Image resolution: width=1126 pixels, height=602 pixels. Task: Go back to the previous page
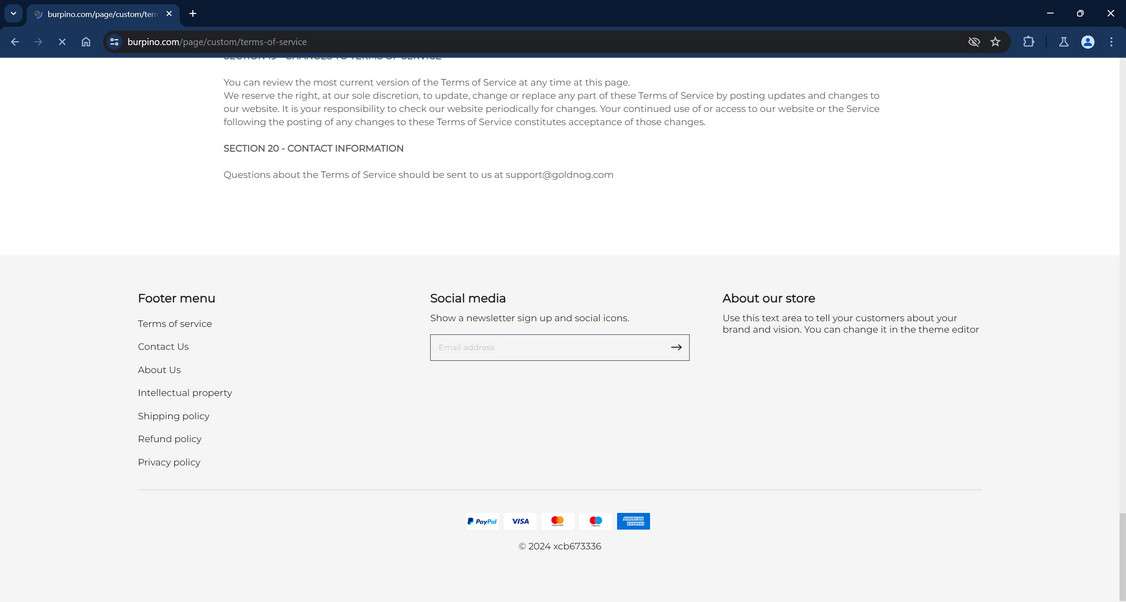(15, 42)
